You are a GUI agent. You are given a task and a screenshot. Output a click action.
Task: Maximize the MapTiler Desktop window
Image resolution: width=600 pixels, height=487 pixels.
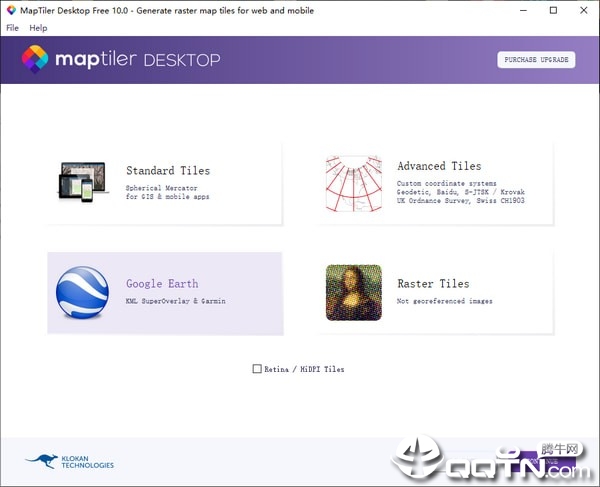tap(553, 10)
